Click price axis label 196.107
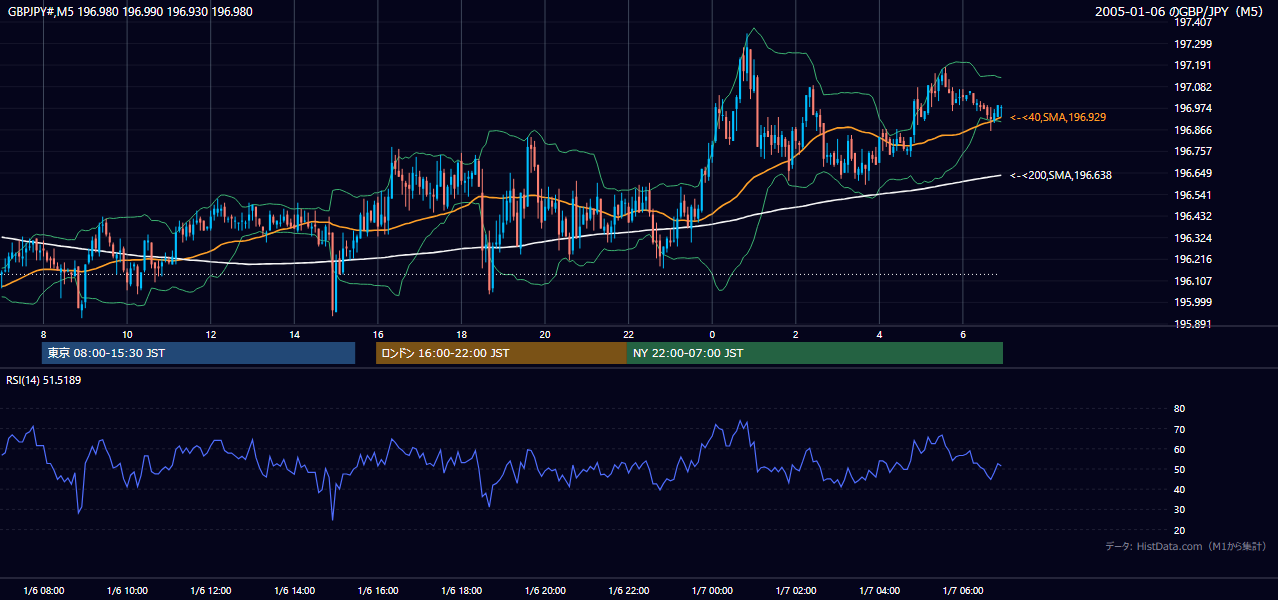 pos(1194,281)
